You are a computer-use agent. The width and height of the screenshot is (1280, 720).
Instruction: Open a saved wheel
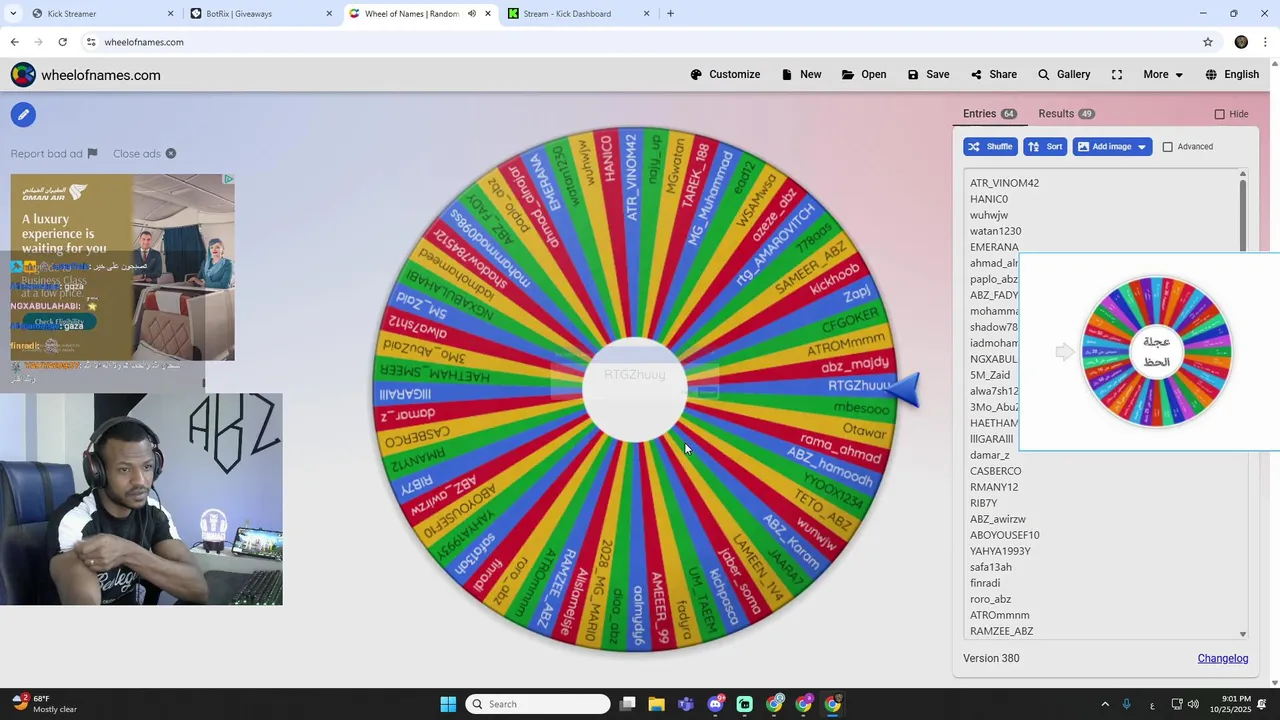tap(864, 74)
